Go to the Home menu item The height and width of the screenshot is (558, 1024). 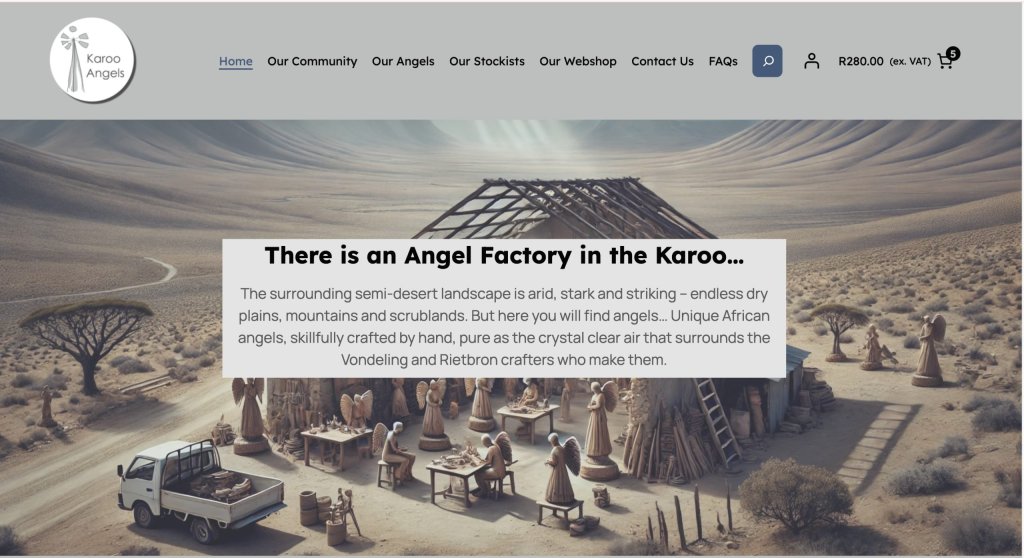pyautogui.click(x=236, y=61)
